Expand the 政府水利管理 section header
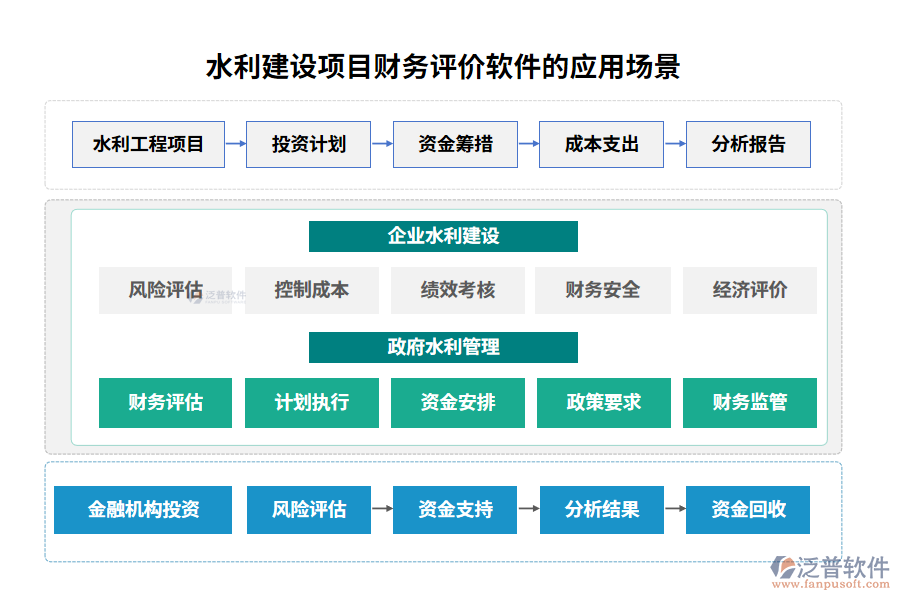Viewport: 900px width, 600px height. [443, 347]
